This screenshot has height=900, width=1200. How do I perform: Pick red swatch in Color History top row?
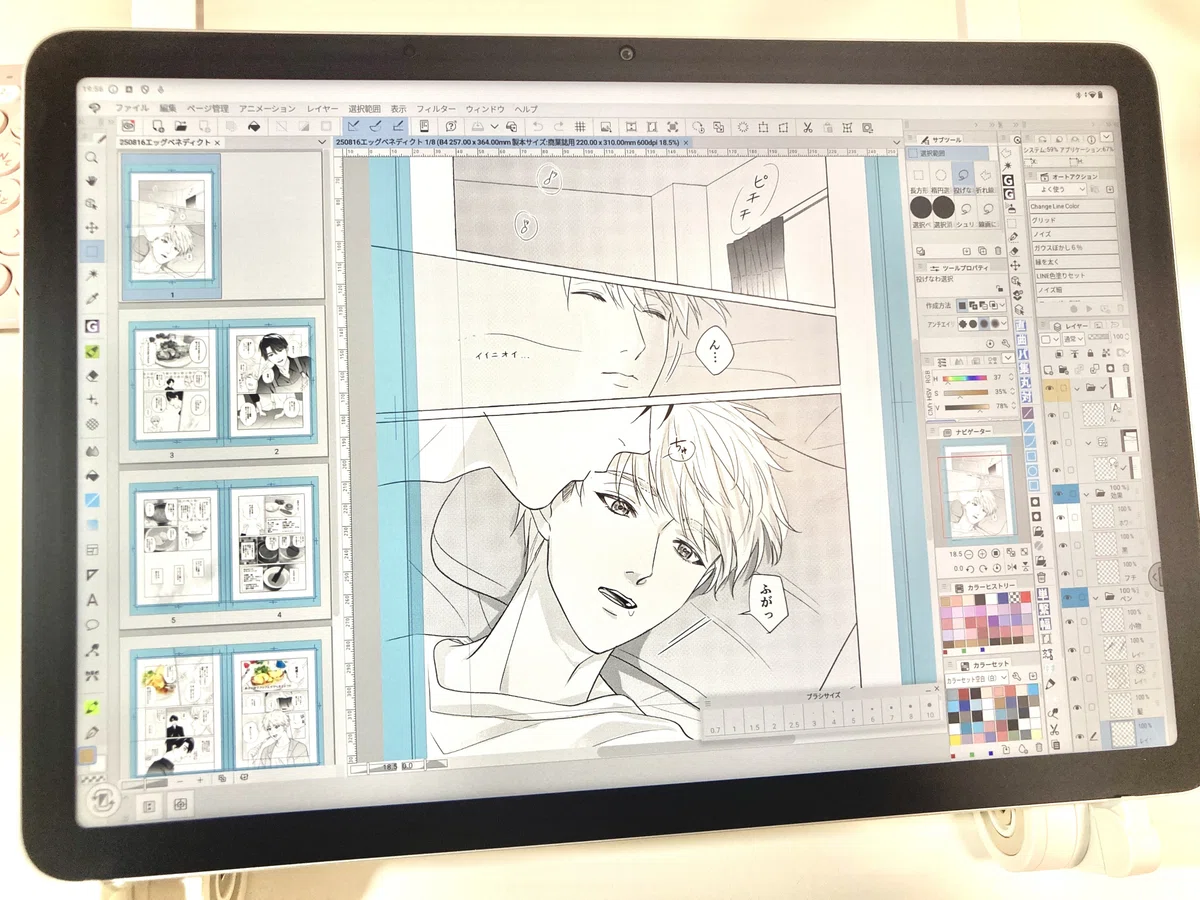[x=1026, y=597]
